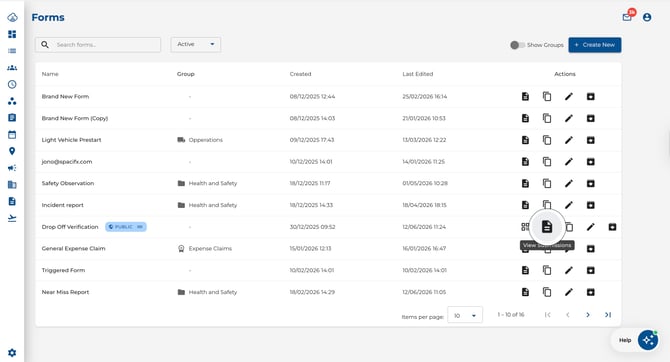Image resolution: width=670 pixels, height=362 pixels.
Task: Open the settings gear in sidebar
Action: tap(12, 353)
